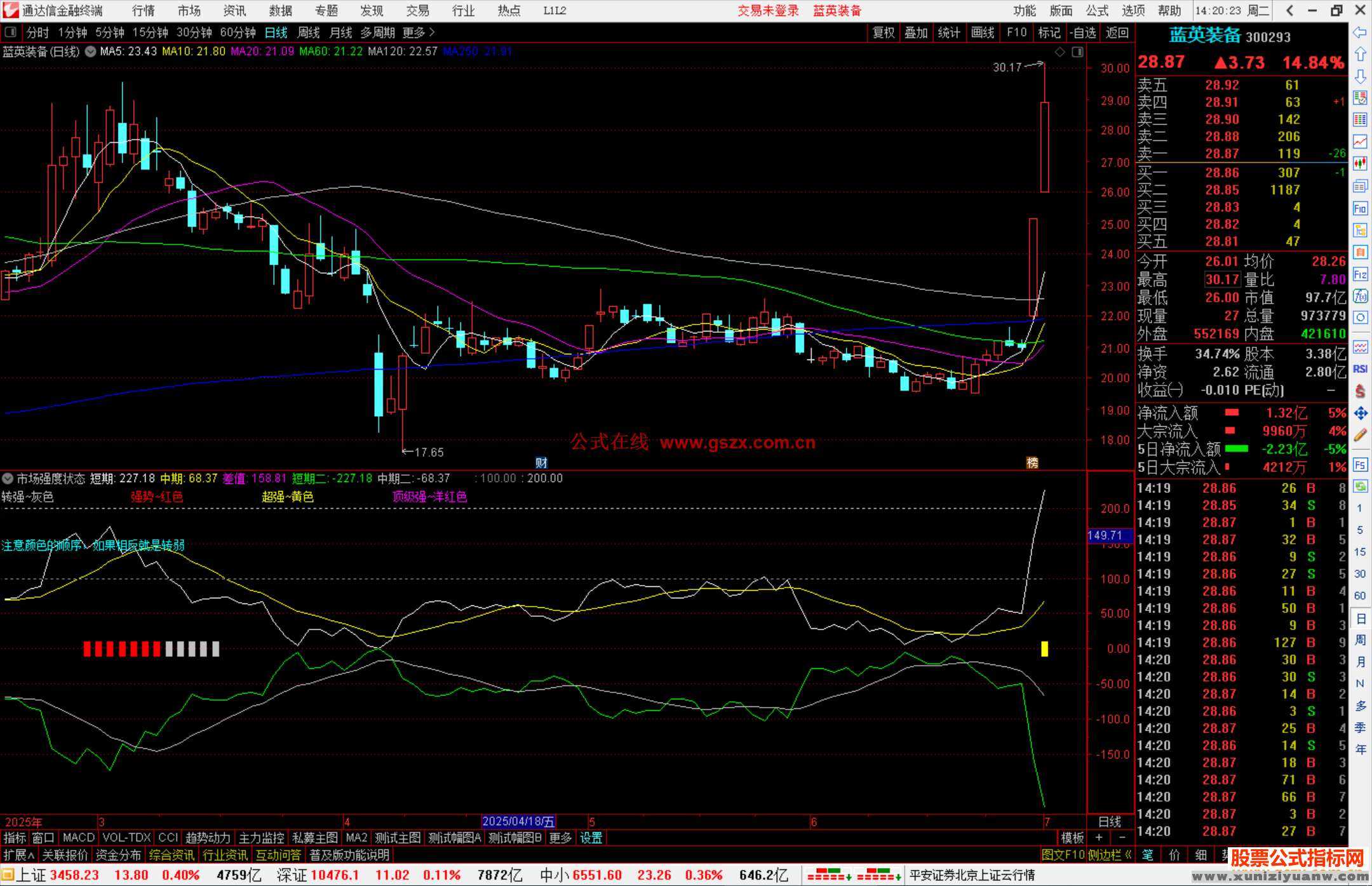The height and width of the screenshot is (886, 1372).
Task: Switch to the MACD indicator tab
Action: (78, 838)
